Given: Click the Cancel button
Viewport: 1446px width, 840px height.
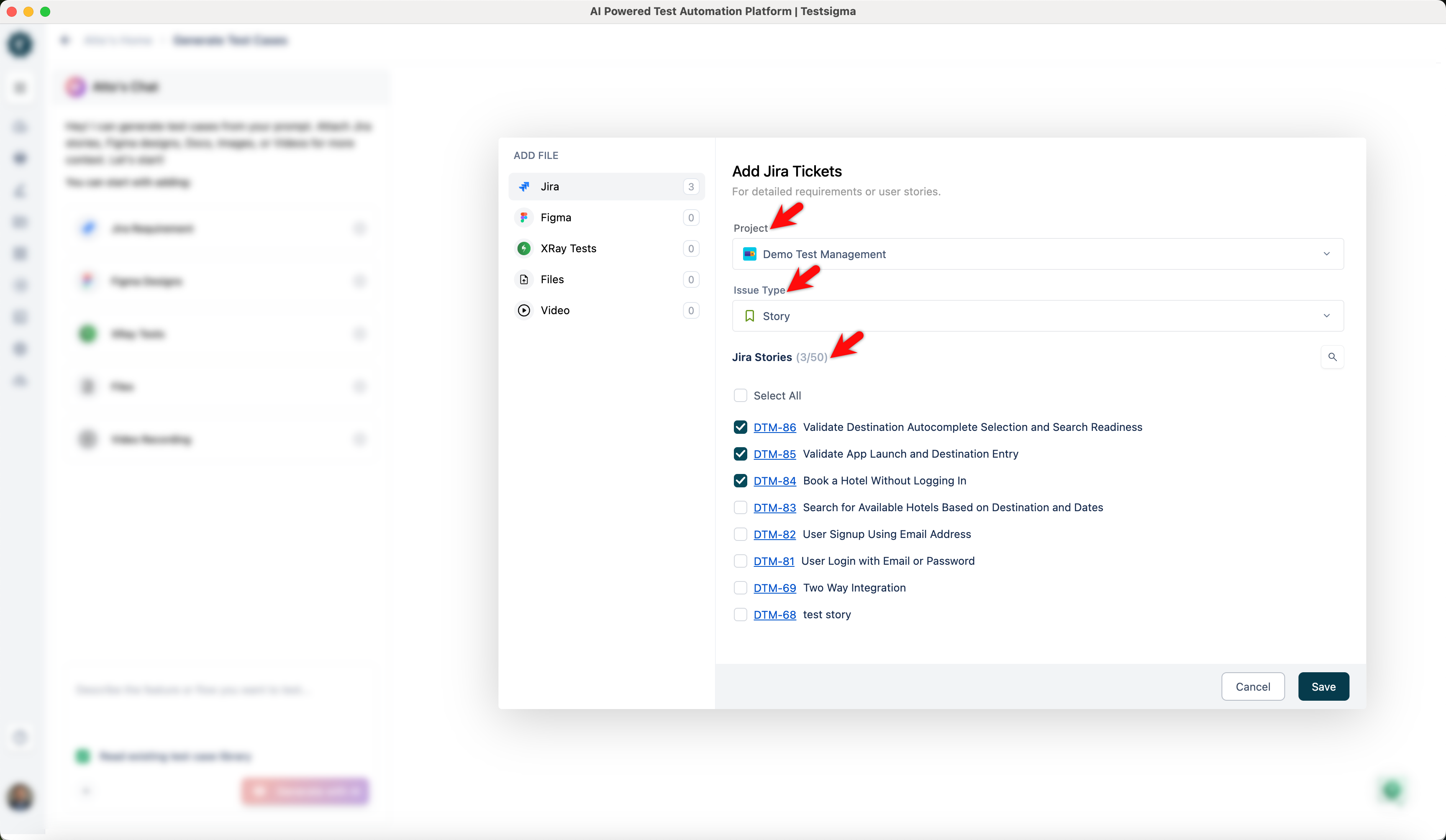Looking at the screenshot, I should (x=1253, y=687).
